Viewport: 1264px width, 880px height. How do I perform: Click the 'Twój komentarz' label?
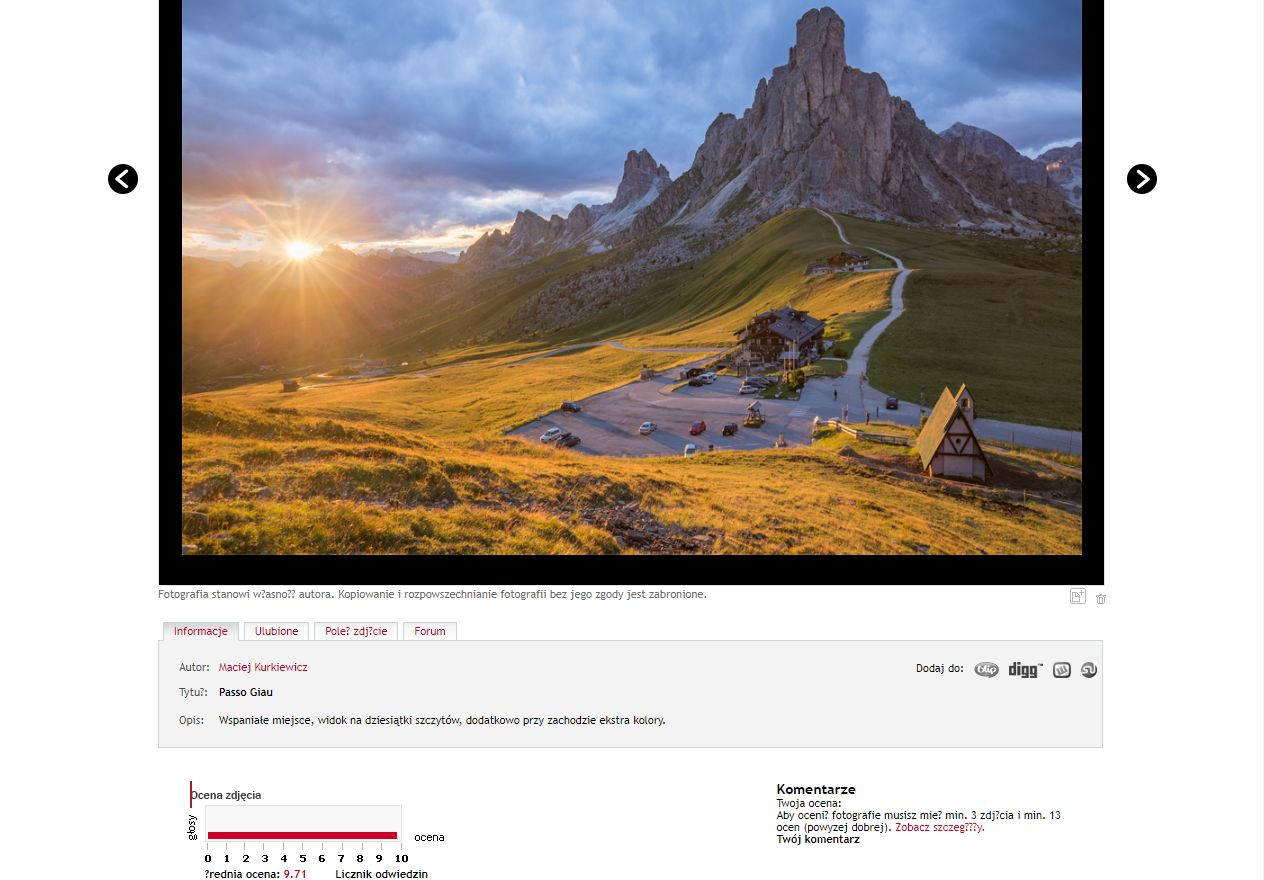[818, 839]
